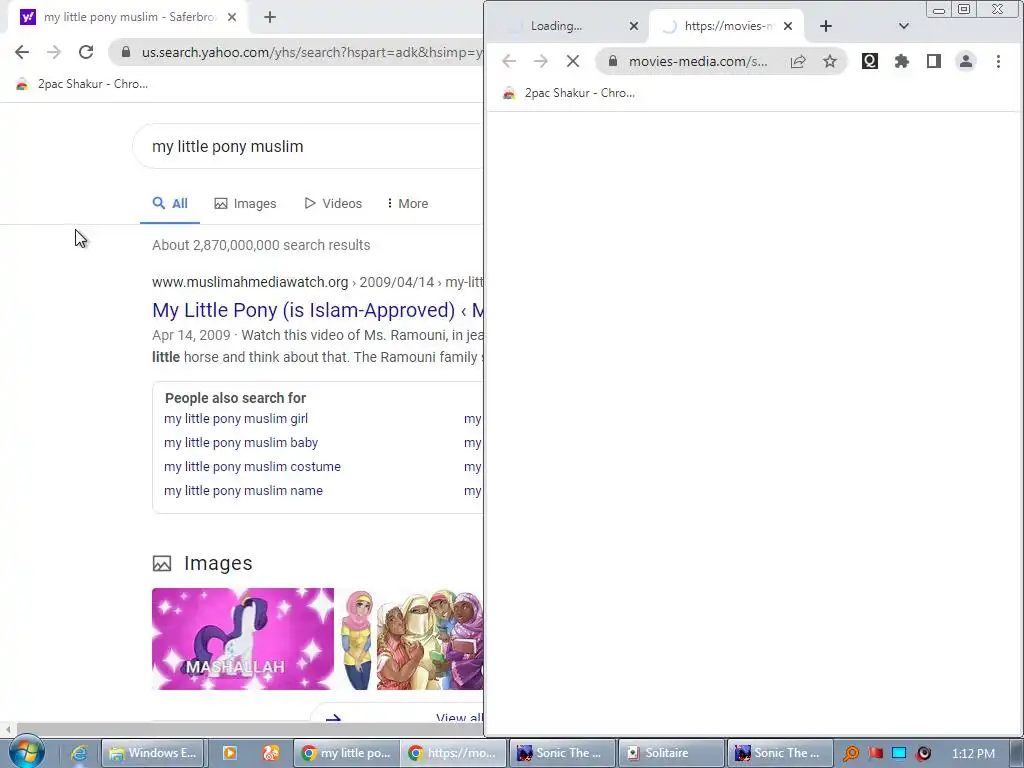
Task: Search 'my little pony muslim name' suggestion
Action: coord(243,491)
